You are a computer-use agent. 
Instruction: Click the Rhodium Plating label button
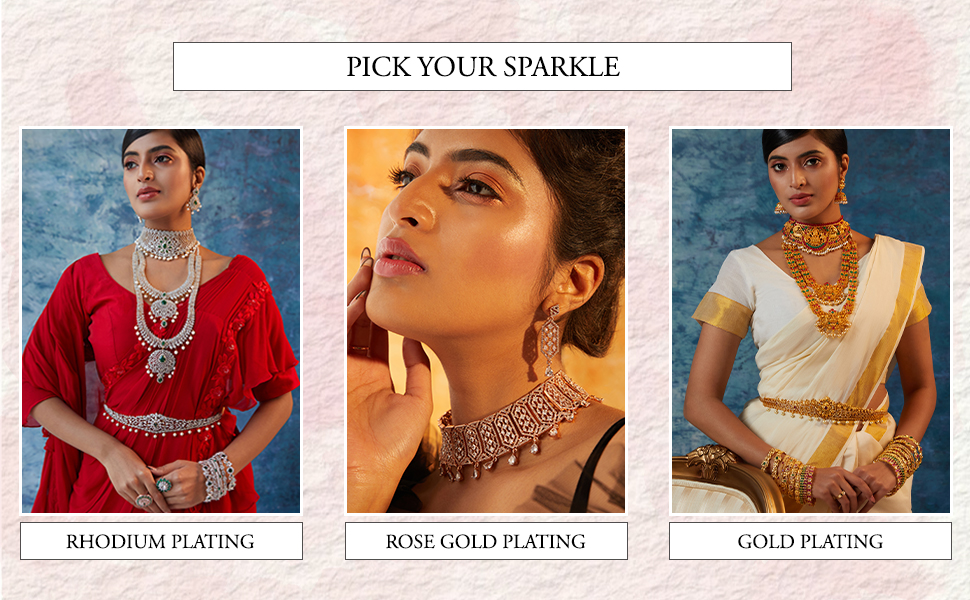click(x=161, y=541)
